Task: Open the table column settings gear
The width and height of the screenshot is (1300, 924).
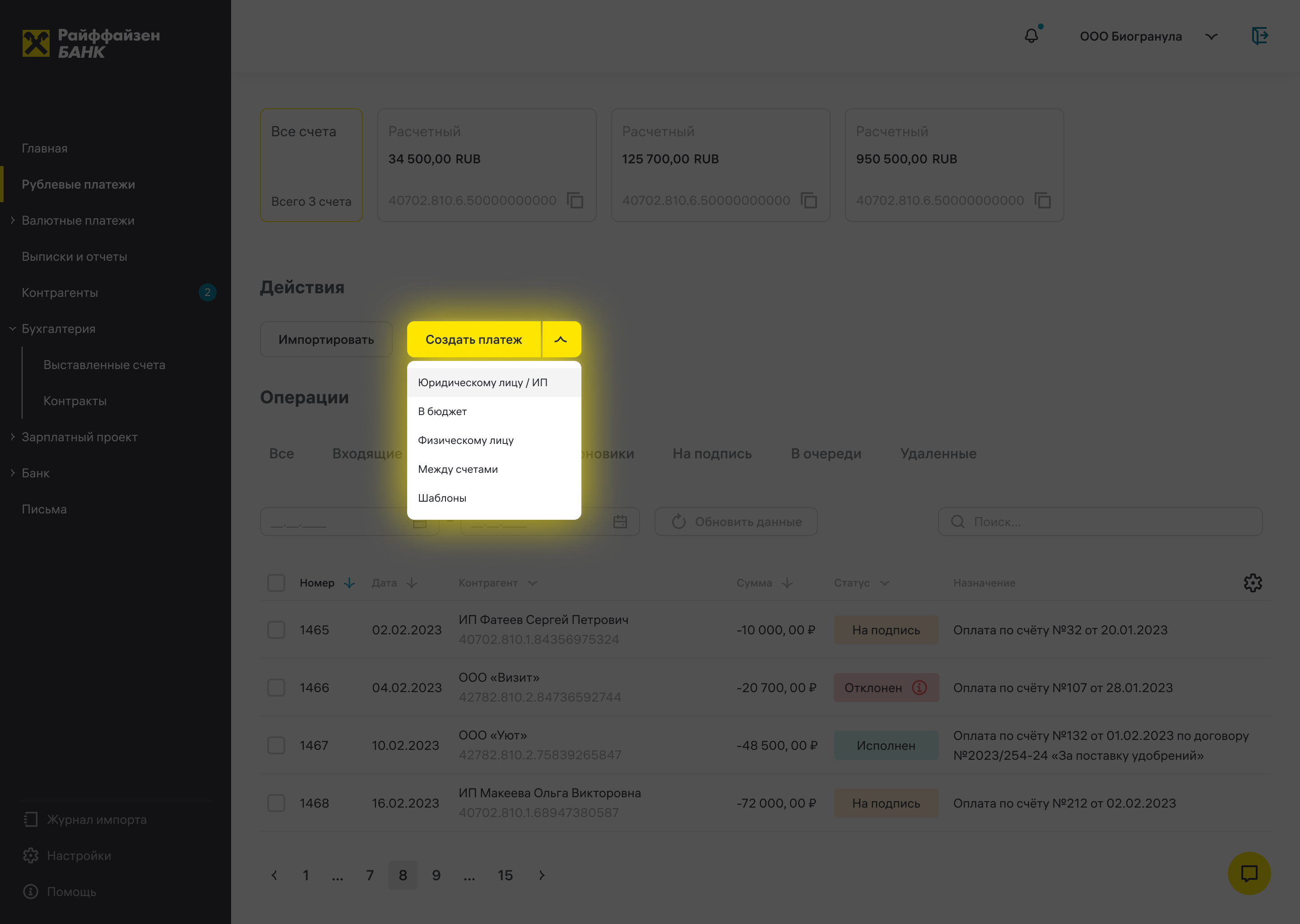Action: (x=1253, y=582)
